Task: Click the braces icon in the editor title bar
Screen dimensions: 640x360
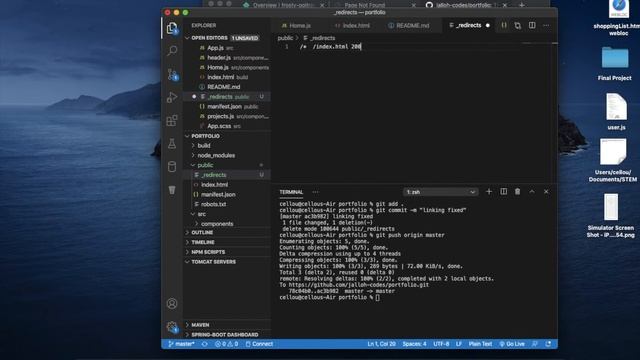Action: point(504,25)
